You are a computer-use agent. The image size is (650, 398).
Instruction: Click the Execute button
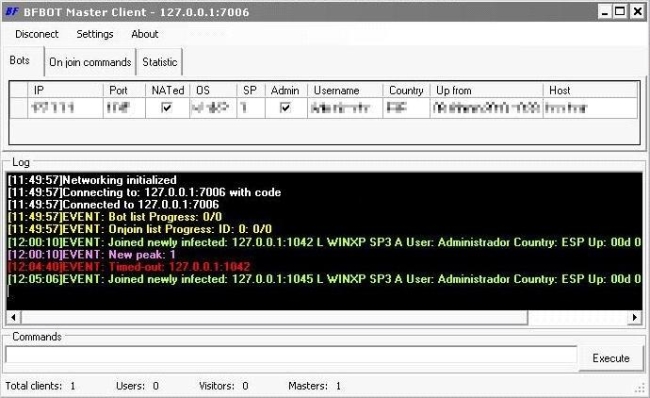[611, 358]
